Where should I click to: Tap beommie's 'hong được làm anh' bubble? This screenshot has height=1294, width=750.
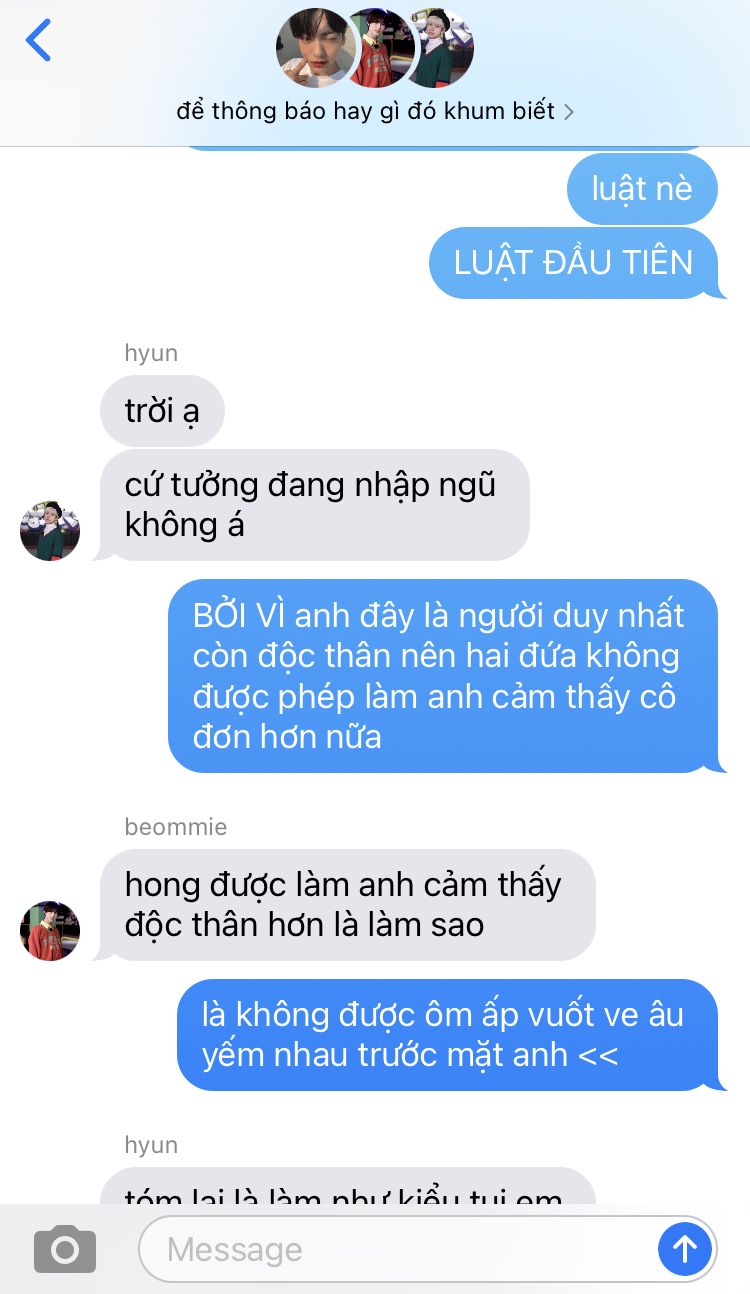[x=345, y=905]
